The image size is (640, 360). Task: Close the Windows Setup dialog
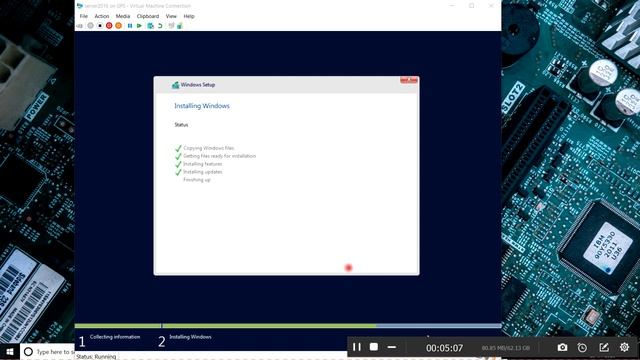[x=409, y=80]
